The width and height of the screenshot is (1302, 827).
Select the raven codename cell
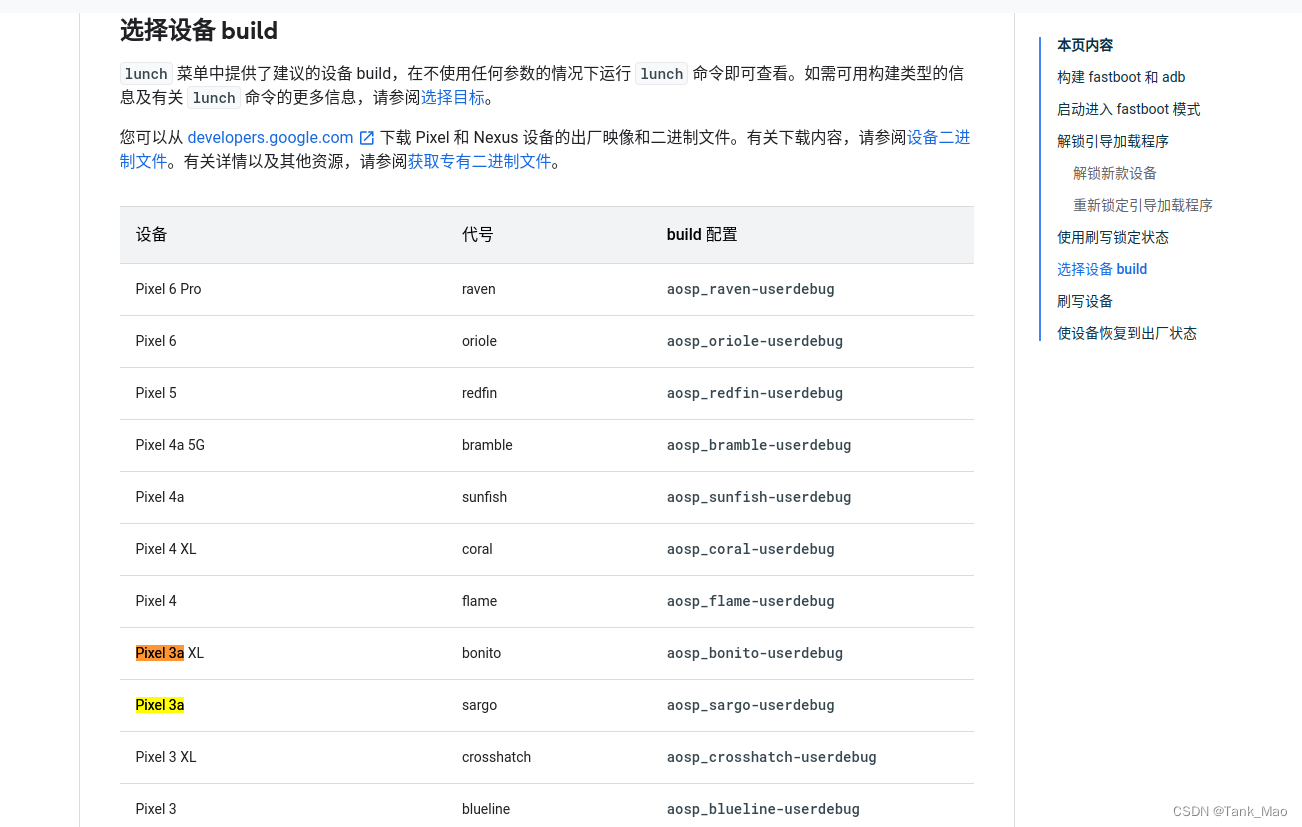click(x=479, y=289)
